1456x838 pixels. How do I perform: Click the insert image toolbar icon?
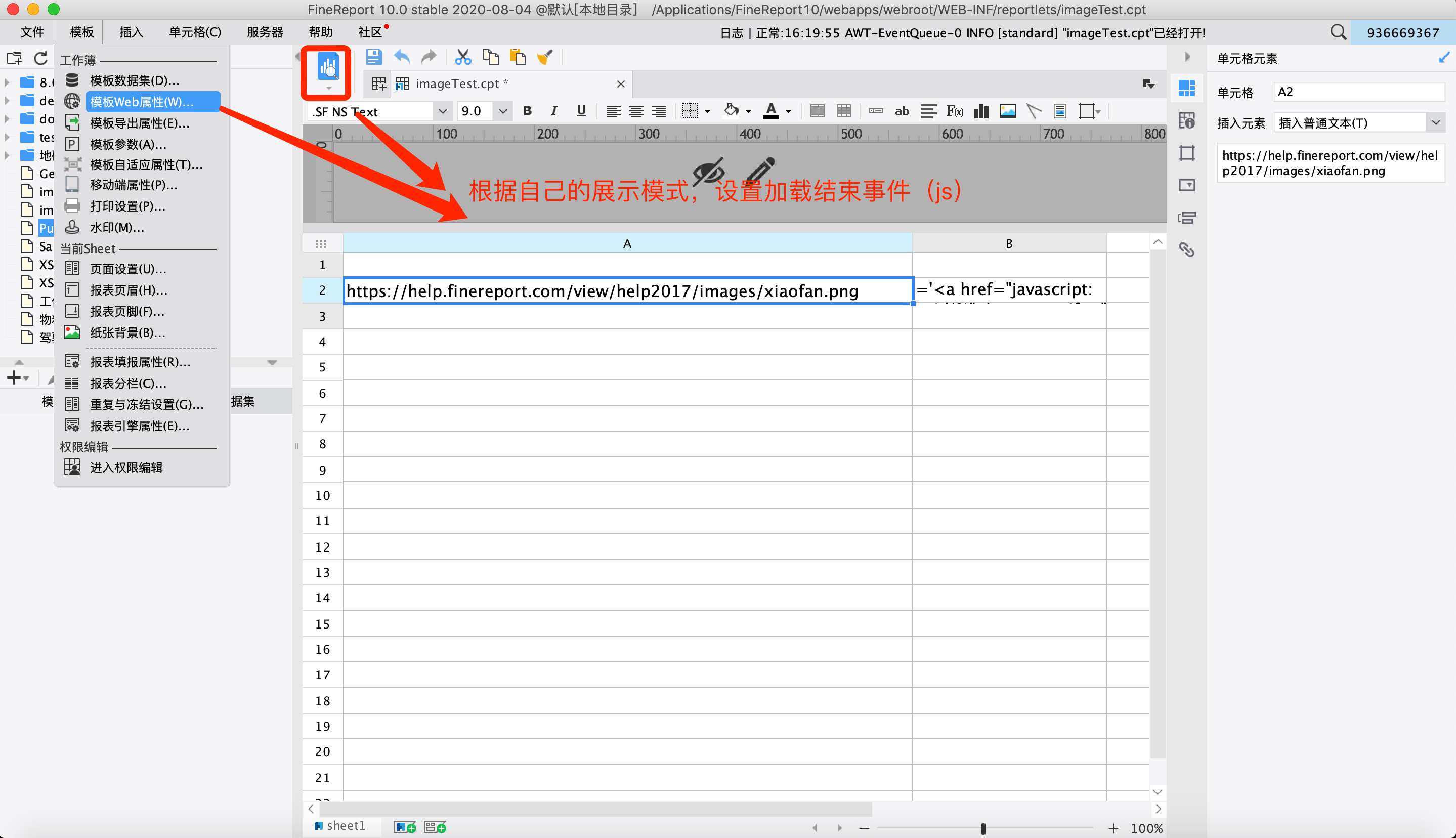tap(1007, 112)
